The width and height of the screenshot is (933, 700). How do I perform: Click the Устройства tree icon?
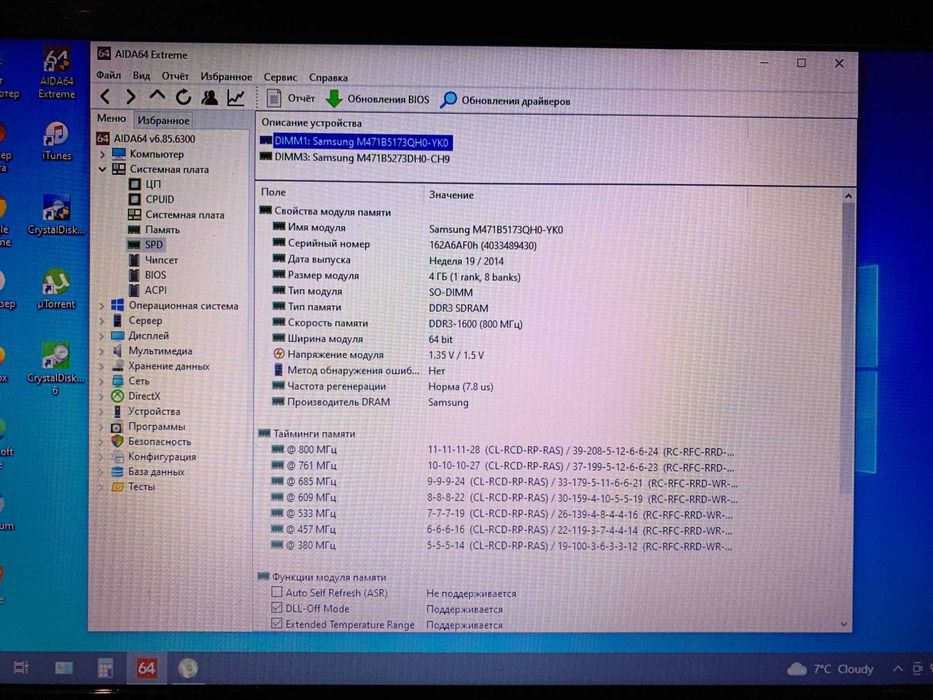[x=118, y=411]
